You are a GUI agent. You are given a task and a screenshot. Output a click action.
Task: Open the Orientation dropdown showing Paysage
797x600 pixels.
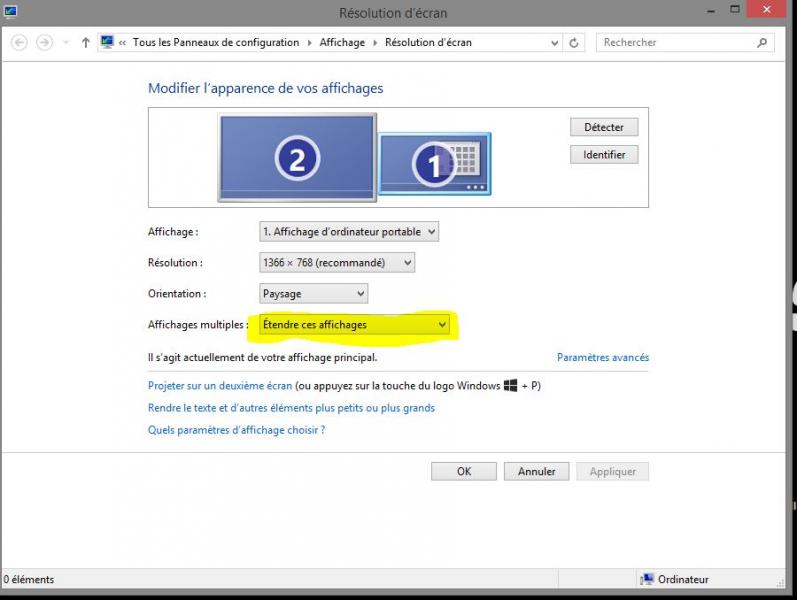[x=314, y=293]
